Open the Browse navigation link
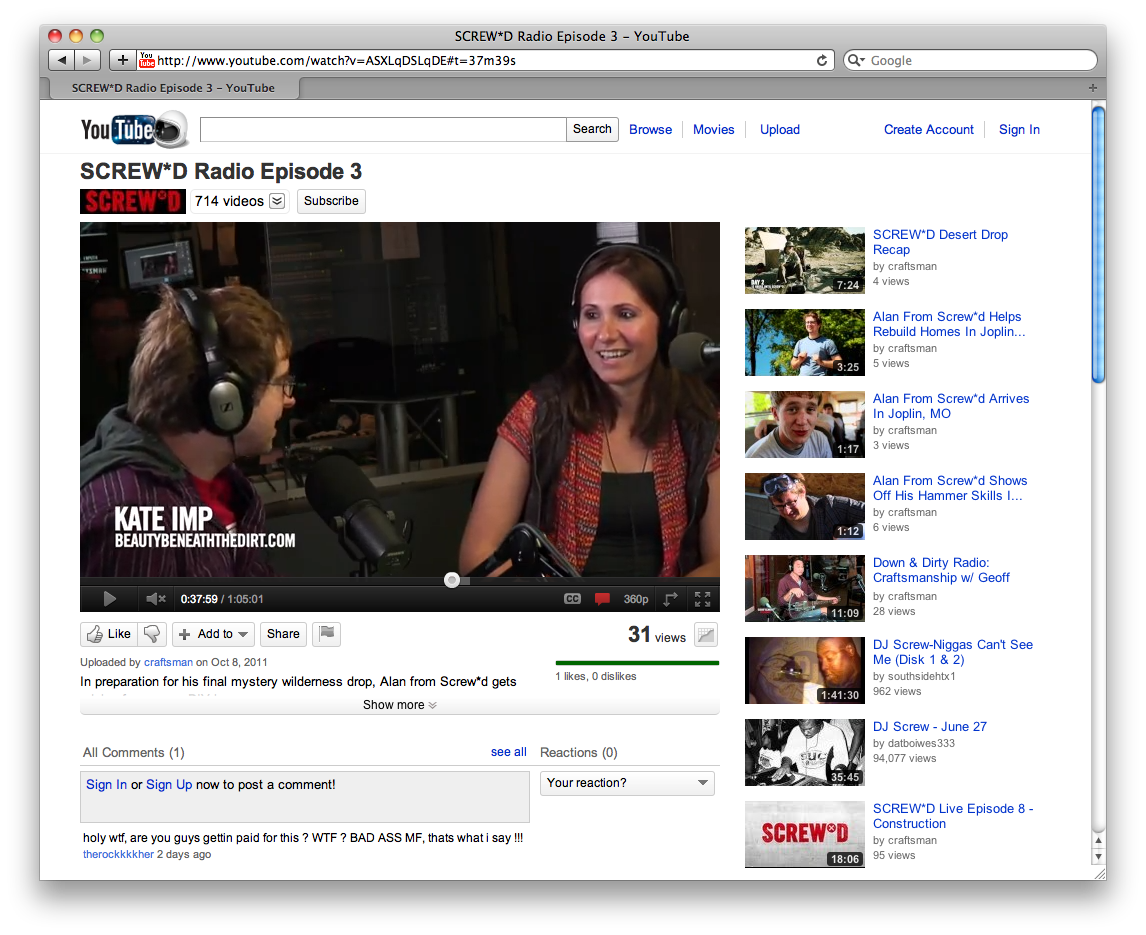This screenshot has width=1146, height=935. point(650,129)
